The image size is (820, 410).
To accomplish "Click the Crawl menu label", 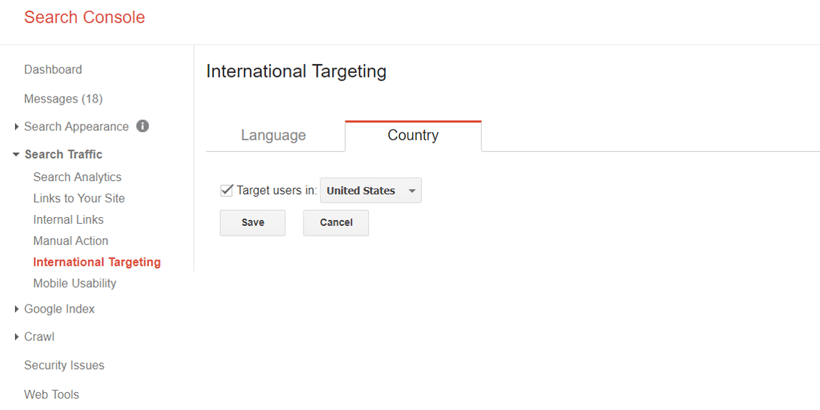I will tap(39, 337).
